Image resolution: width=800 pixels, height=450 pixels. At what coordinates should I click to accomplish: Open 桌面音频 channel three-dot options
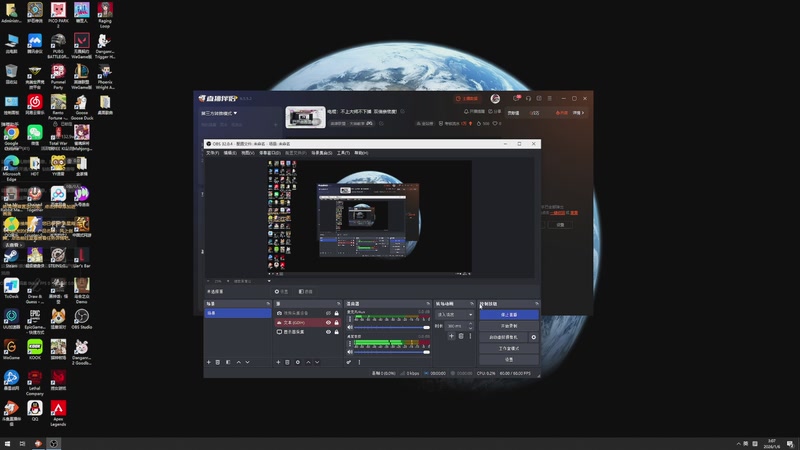click(350, 343)
